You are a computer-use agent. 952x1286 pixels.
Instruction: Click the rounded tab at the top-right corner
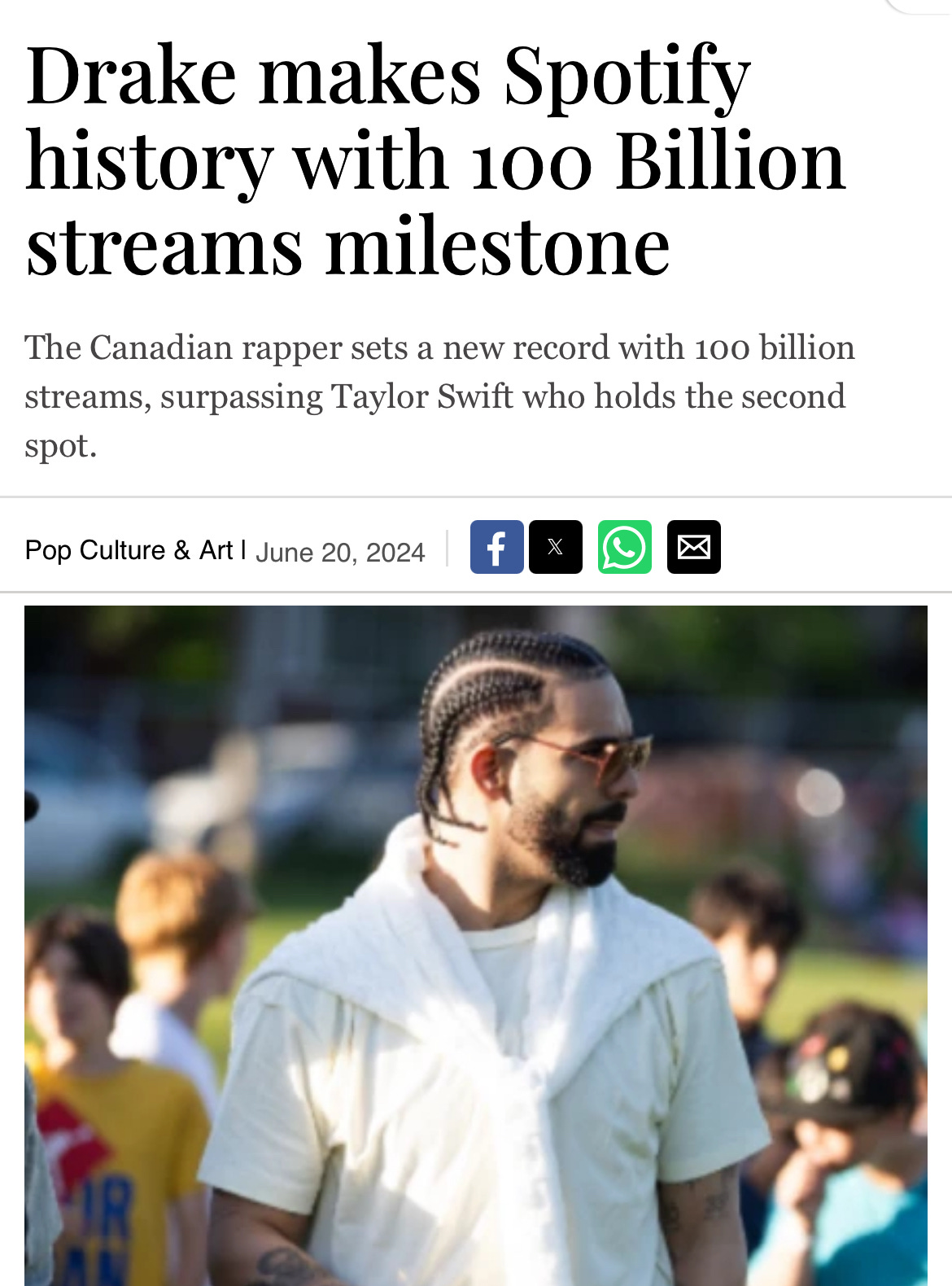point(918,7)
